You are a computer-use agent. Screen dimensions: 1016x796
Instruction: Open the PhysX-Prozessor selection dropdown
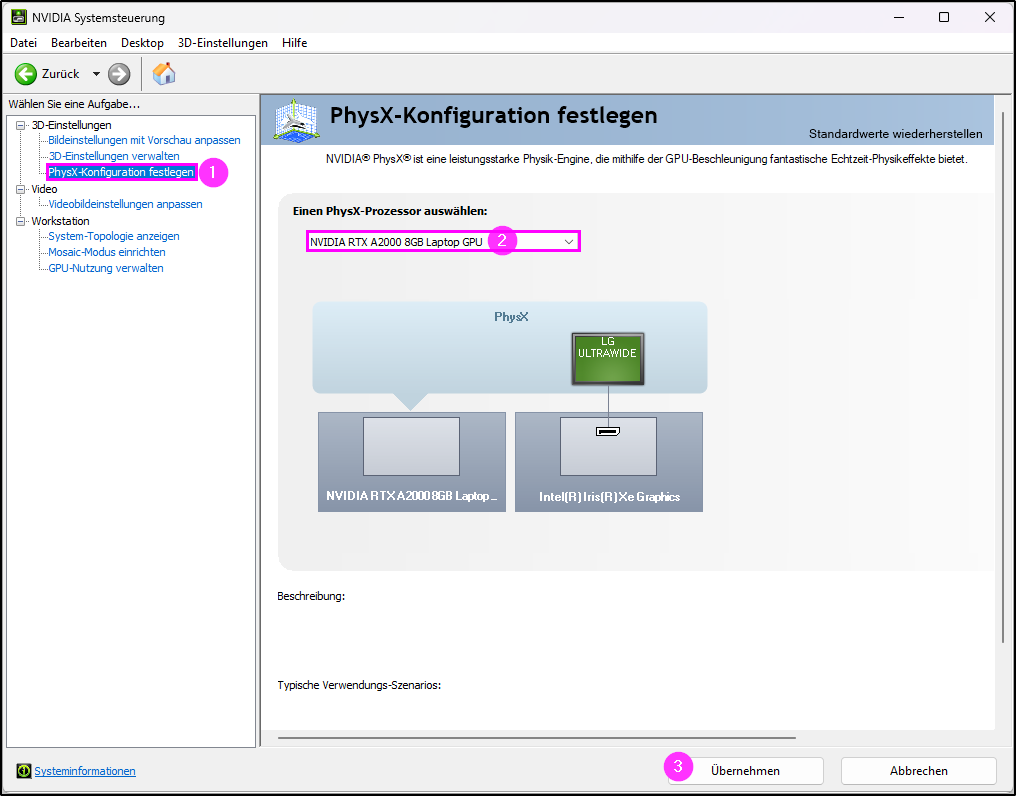443,242
